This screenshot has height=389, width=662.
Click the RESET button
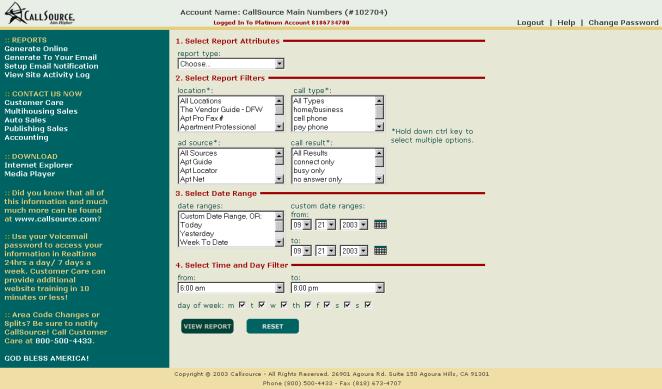click(272, 326)
